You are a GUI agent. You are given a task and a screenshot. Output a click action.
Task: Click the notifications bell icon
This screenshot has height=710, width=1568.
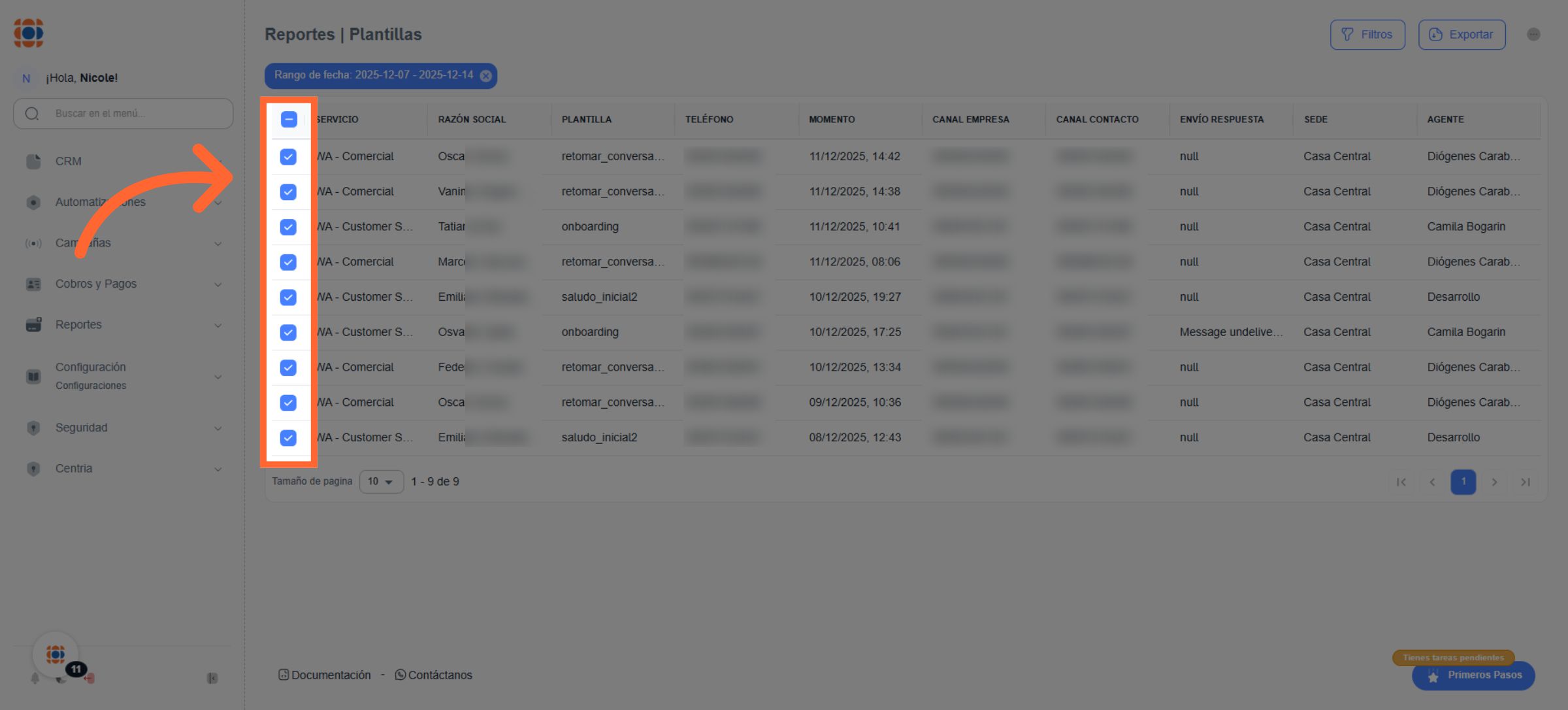(x=35, y=679)
